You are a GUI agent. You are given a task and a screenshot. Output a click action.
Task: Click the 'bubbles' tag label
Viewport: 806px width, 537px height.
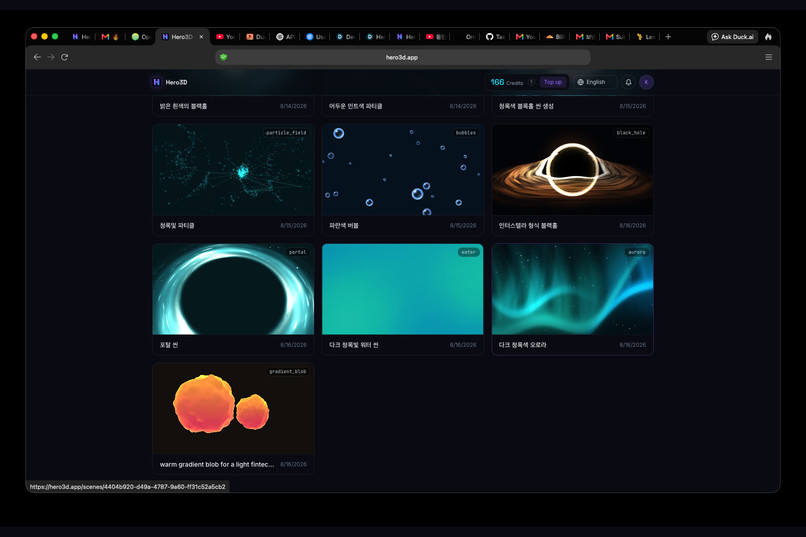point(466,133)
